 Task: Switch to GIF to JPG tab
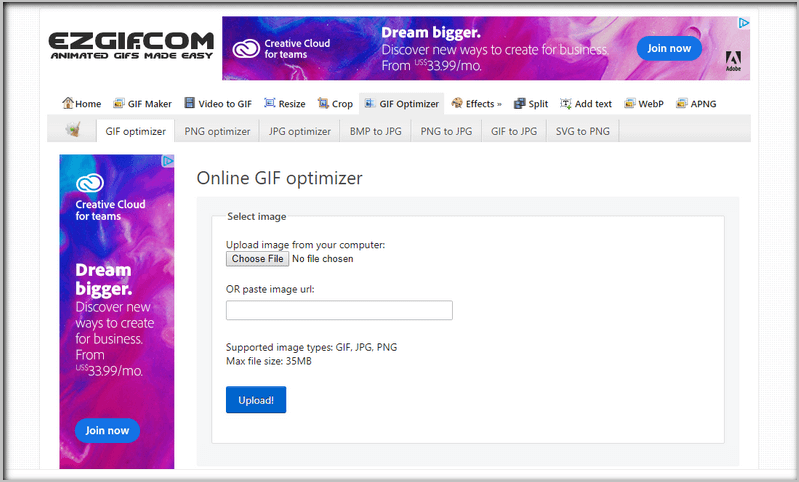(514, 131)
